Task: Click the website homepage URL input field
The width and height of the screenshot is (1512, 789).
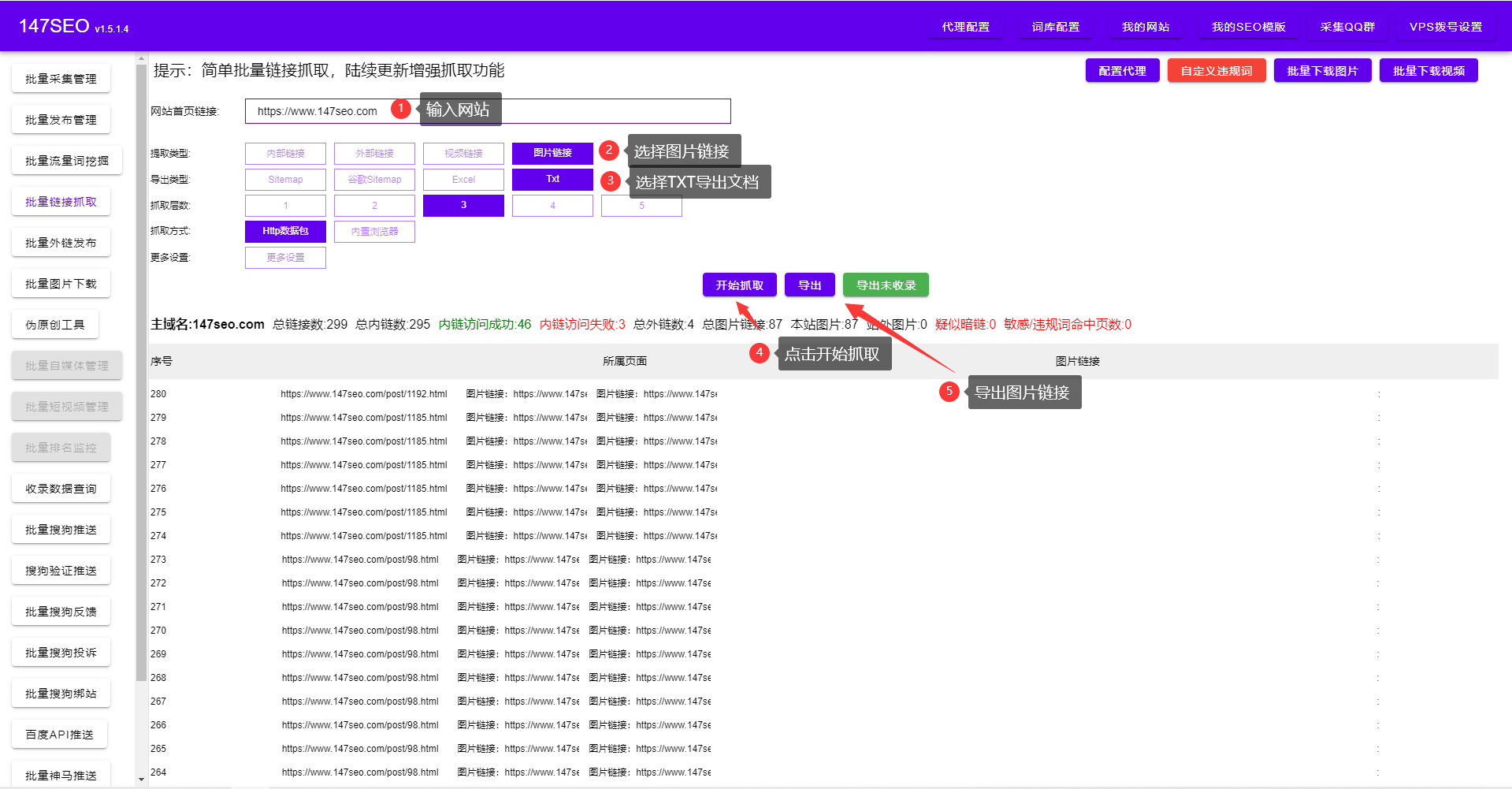Action: coord(488,111)
